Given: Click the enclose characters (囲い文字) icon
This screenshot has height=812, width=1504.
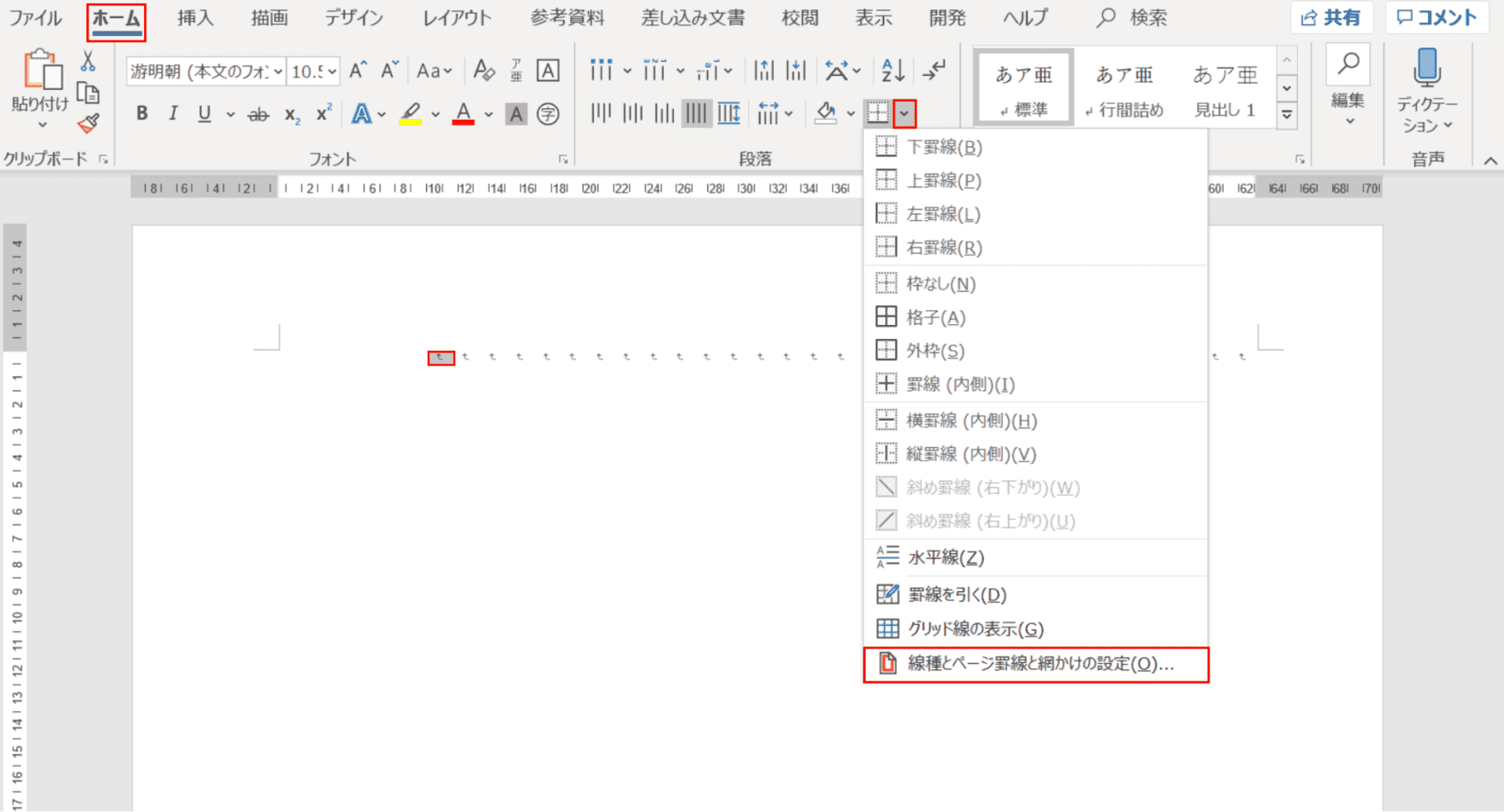Looking at the screenshot, I should [548, 114].
